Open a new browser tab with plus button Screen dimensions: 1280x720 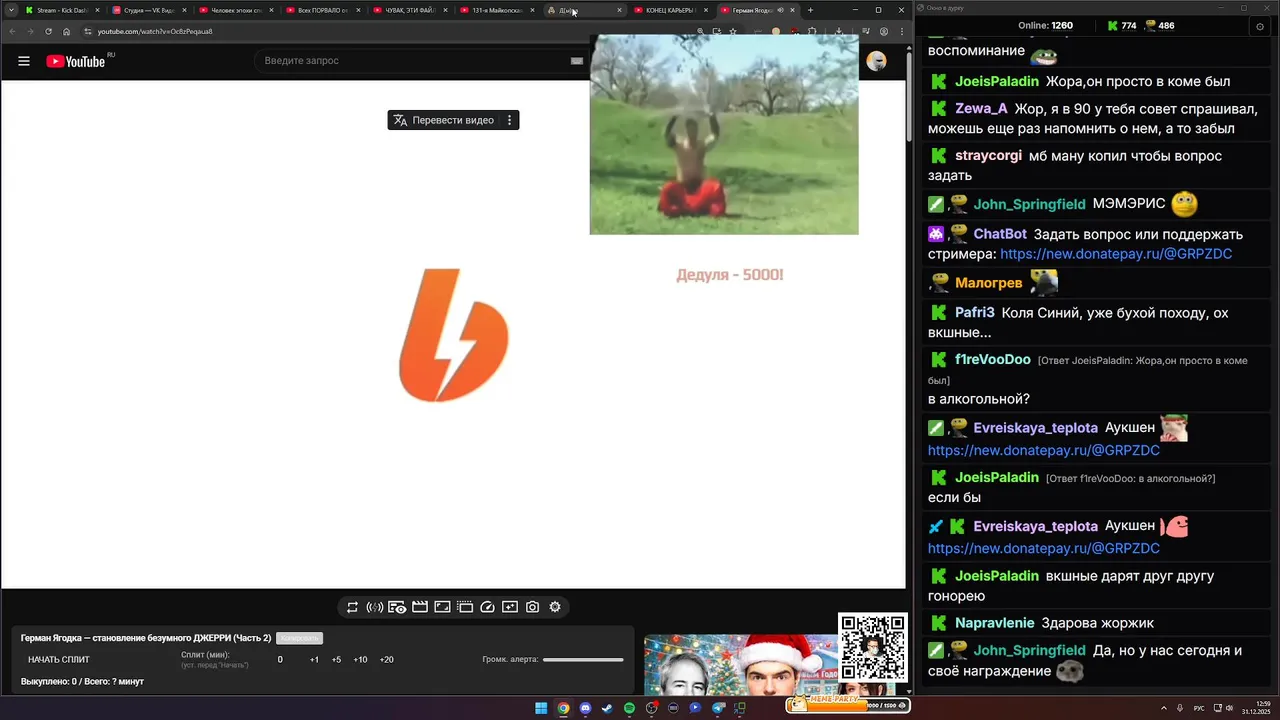pos(810,10)
